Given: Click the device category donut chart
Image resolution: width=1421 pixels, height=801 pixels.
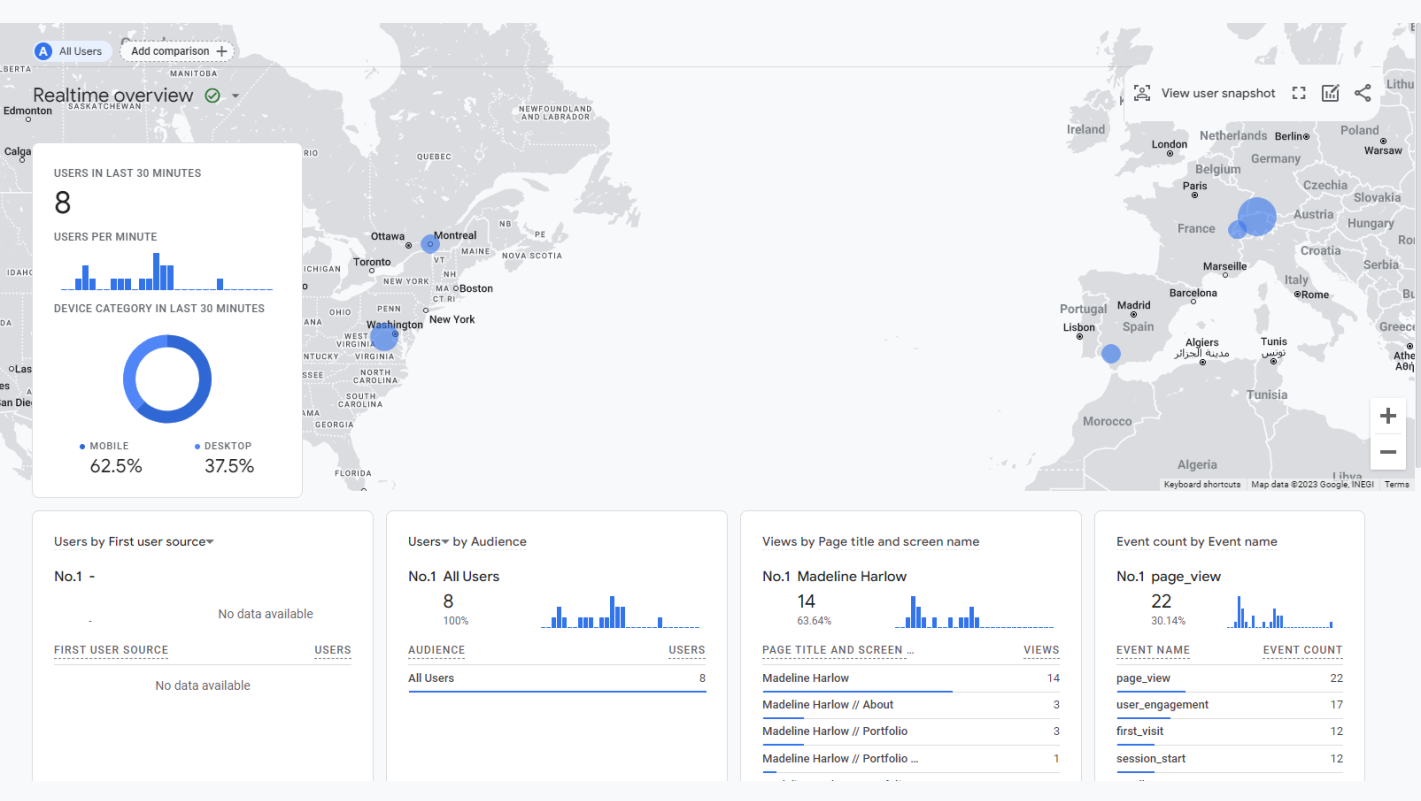Looking at the screenshot, I should point(167,379).
